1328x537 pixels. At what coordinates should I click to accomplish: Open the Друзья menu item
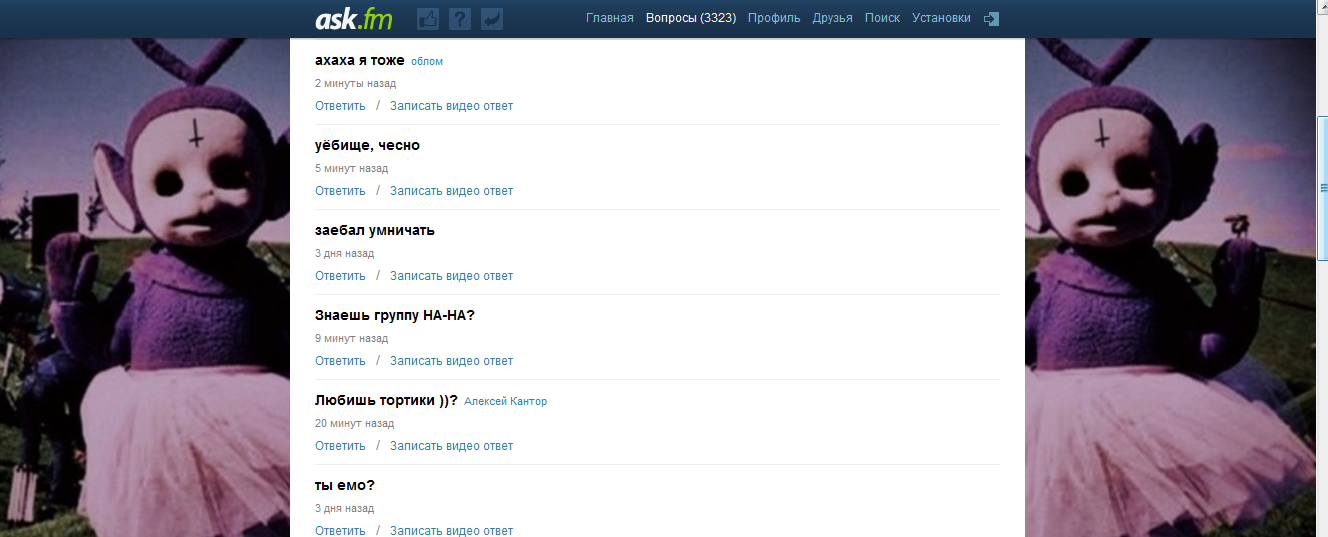click(833, 18)
